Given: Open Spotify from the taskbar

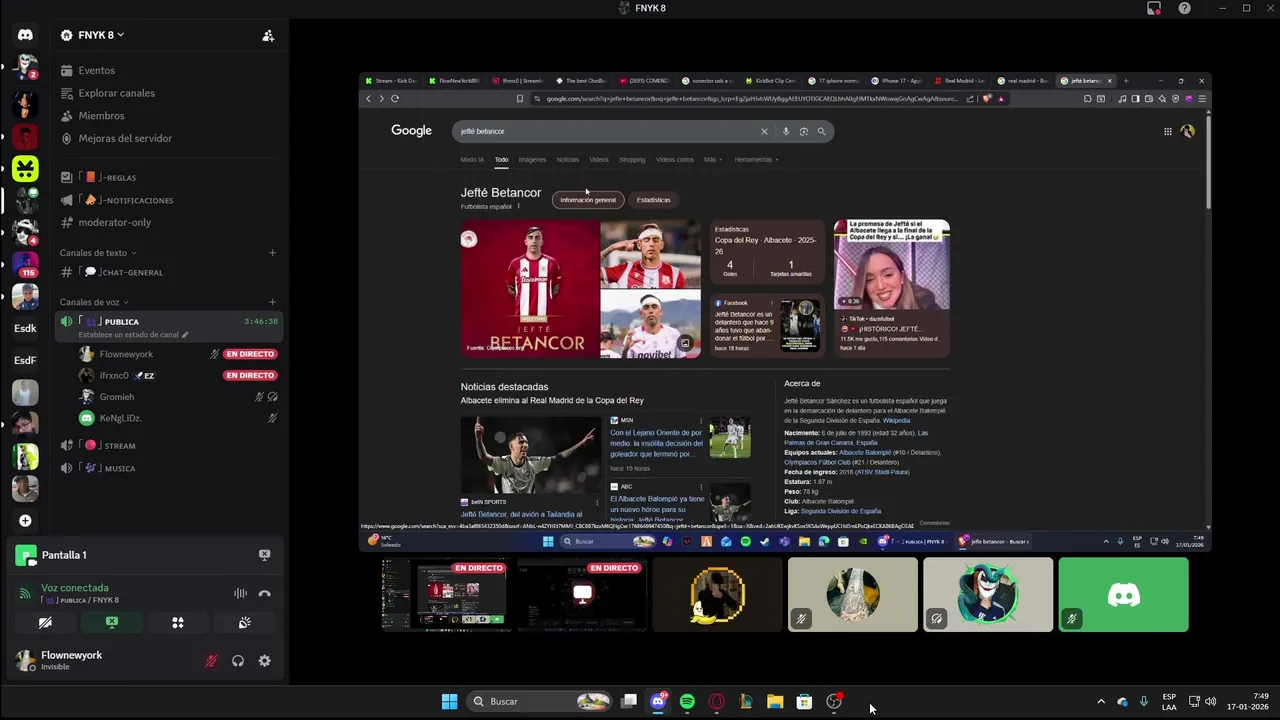Looking at the screenshot, I should [x=687, y=702].
